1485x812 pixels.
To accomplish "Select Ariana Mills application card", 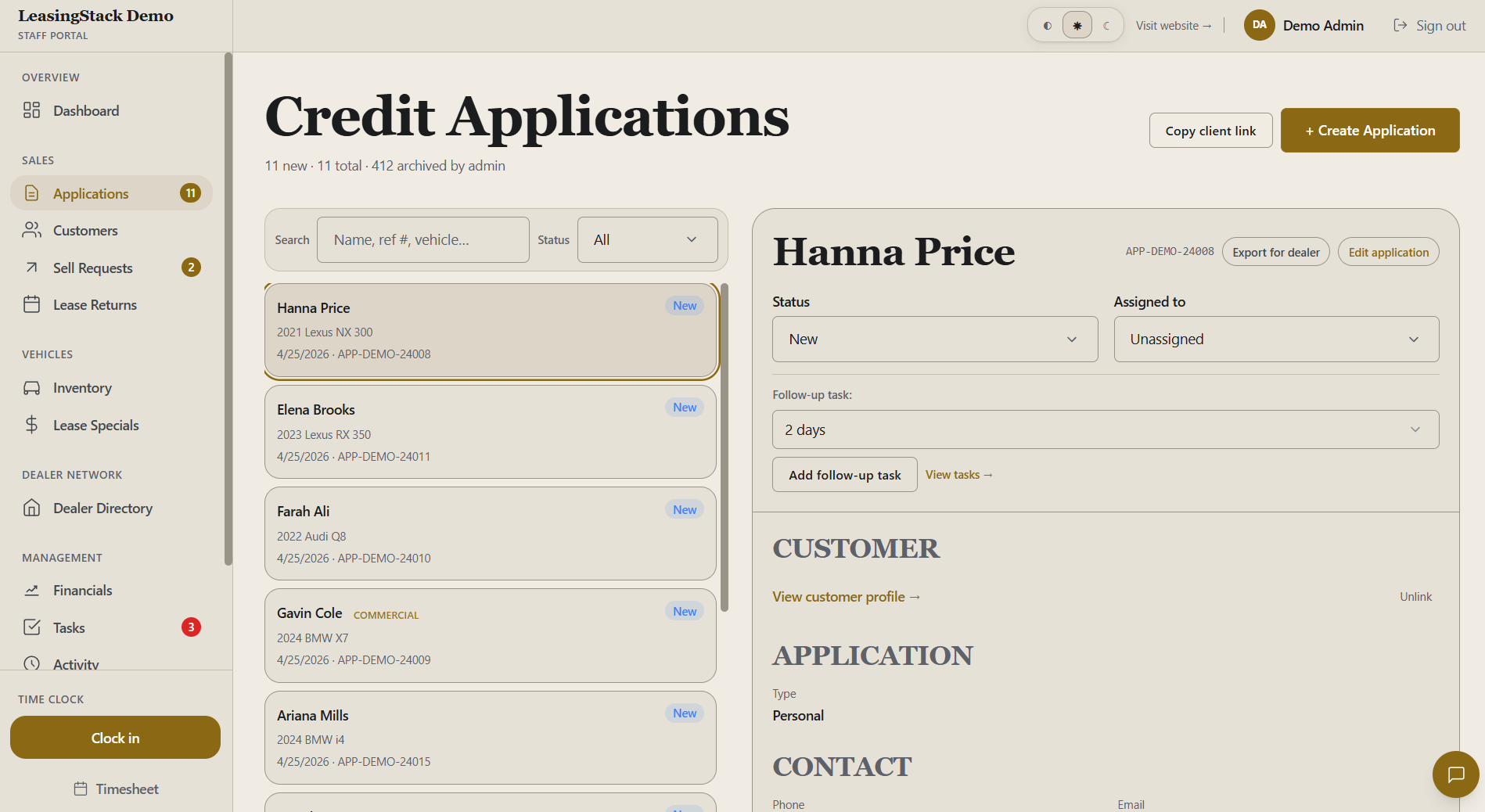I will point(491,737).
